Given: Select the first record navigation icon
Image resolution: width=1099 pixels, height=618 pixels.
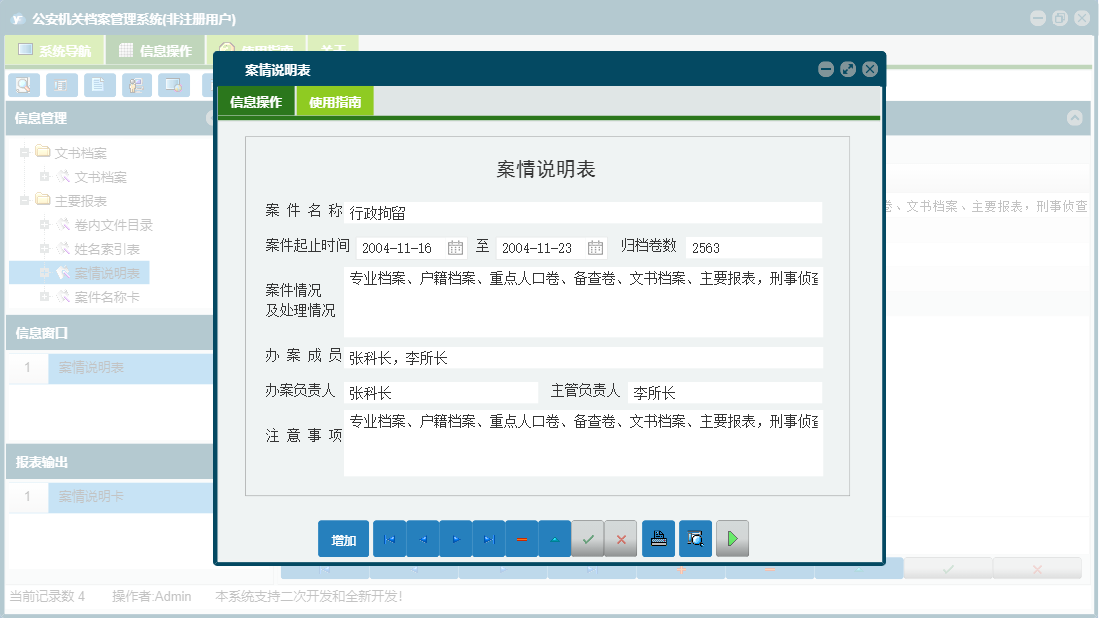Looking at the screenshot, I should click(x=389, y=538).
